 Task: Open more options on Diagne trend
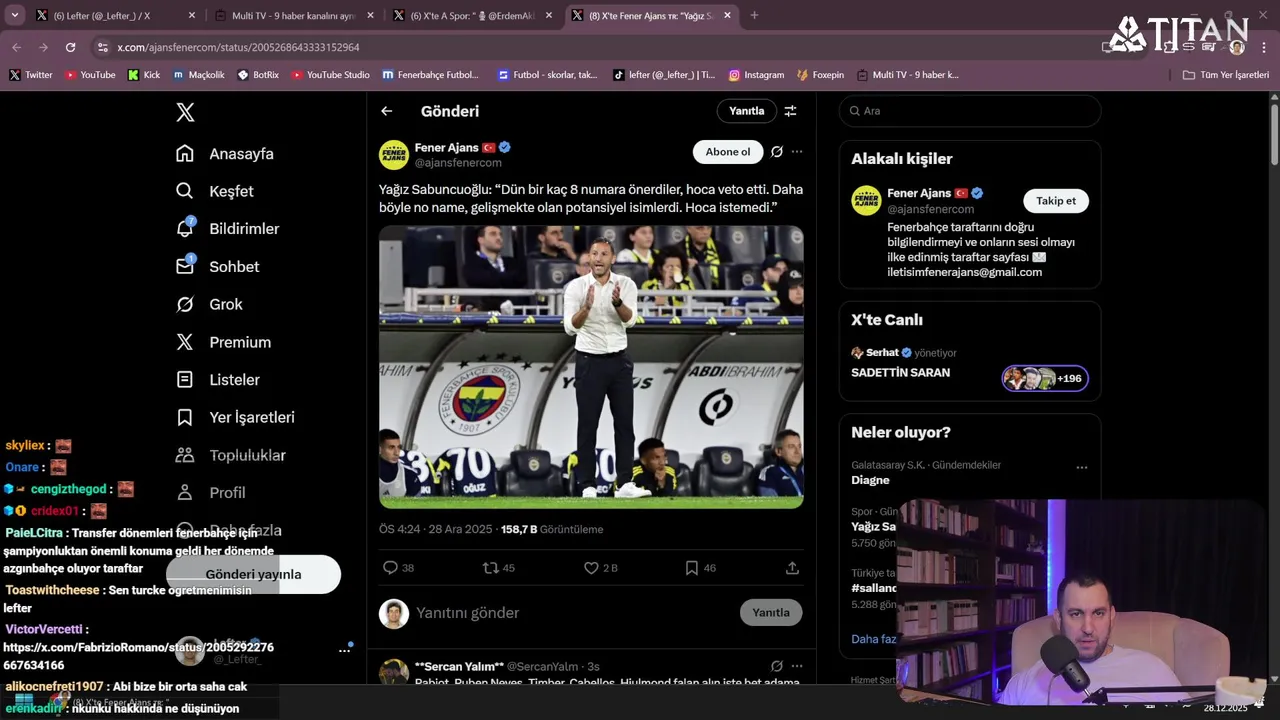1081,467
